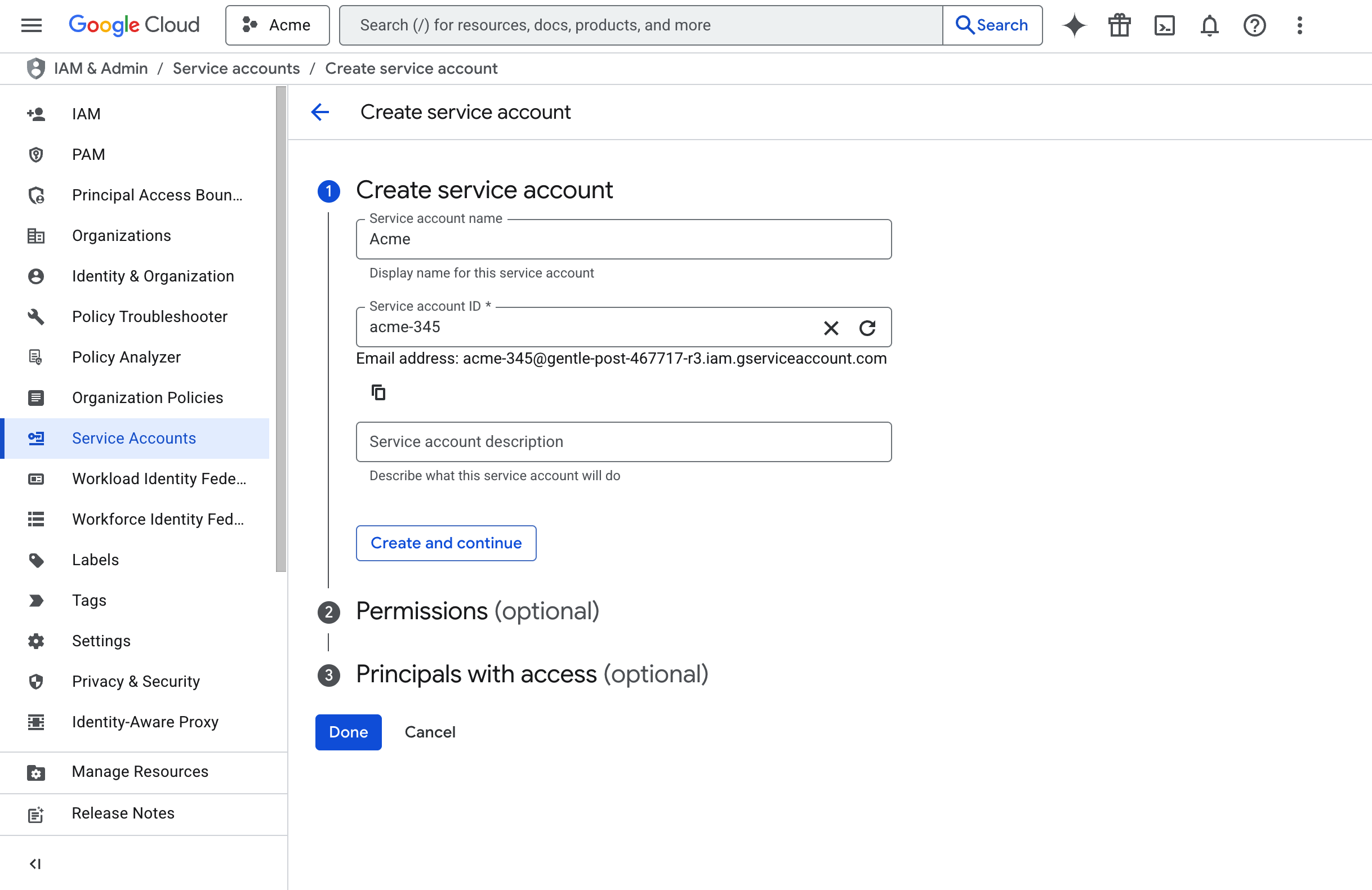Click the Service account name field
The image size is (1372, 890).
[623, 239]
